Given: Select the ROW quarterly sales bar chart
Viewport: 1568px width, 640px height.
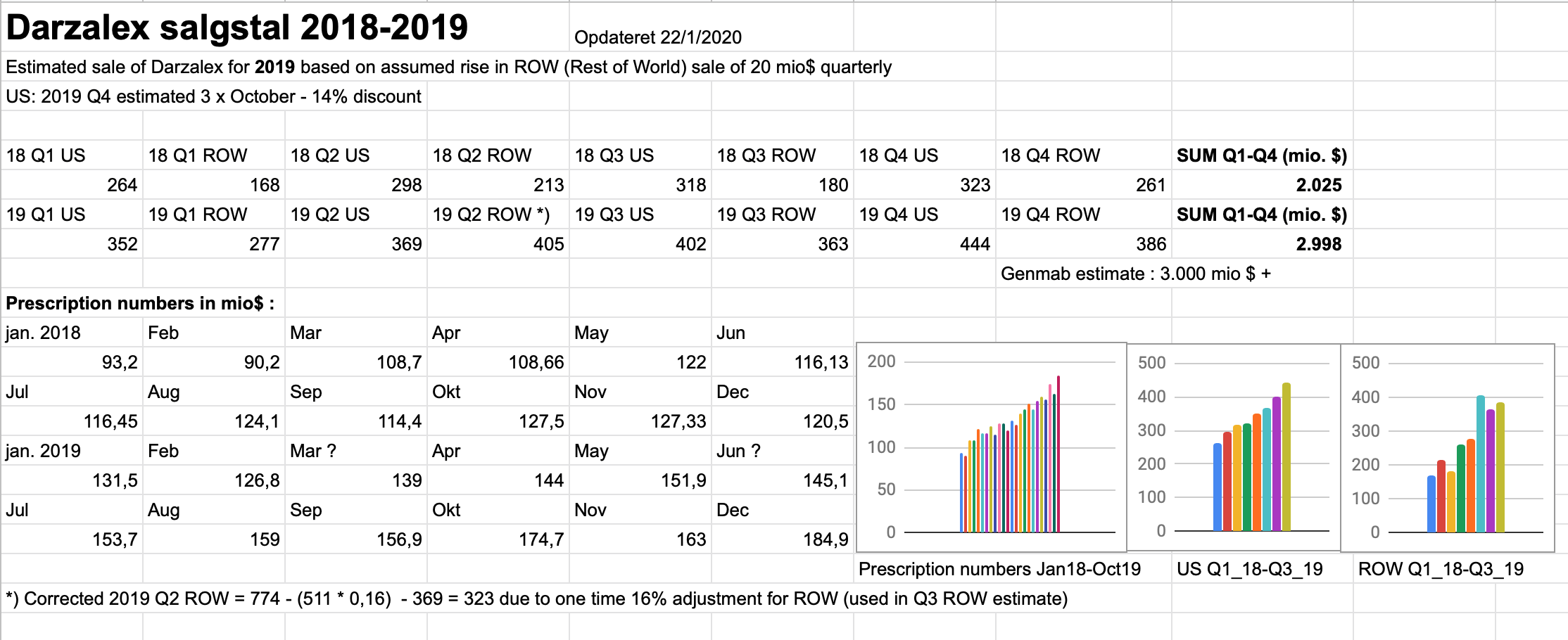Looking at the screenshot, I should [1448, 447].
